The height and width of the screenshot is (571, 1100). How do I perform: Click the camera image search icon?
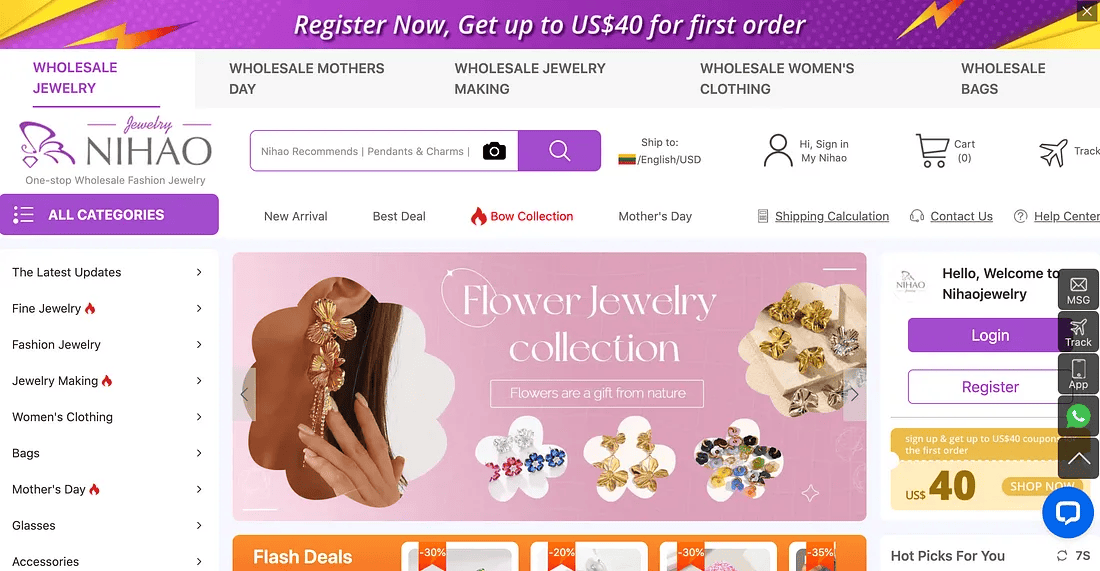click(x=494, y=151)
